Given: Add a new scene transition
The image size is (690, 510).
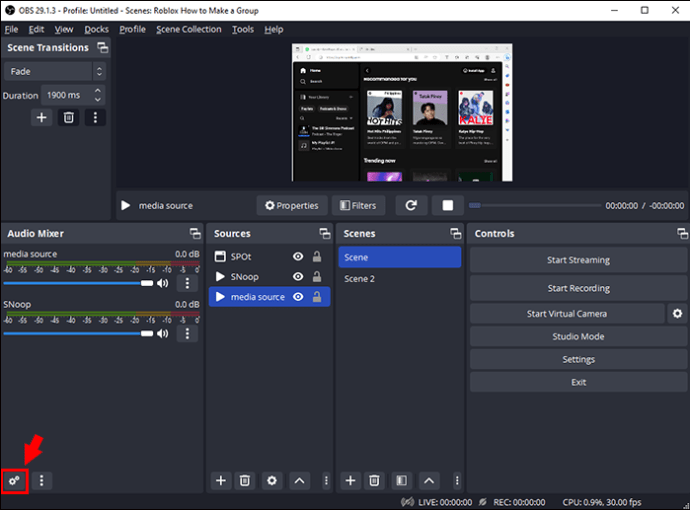Looking at the screenshot, I should 41,117.
